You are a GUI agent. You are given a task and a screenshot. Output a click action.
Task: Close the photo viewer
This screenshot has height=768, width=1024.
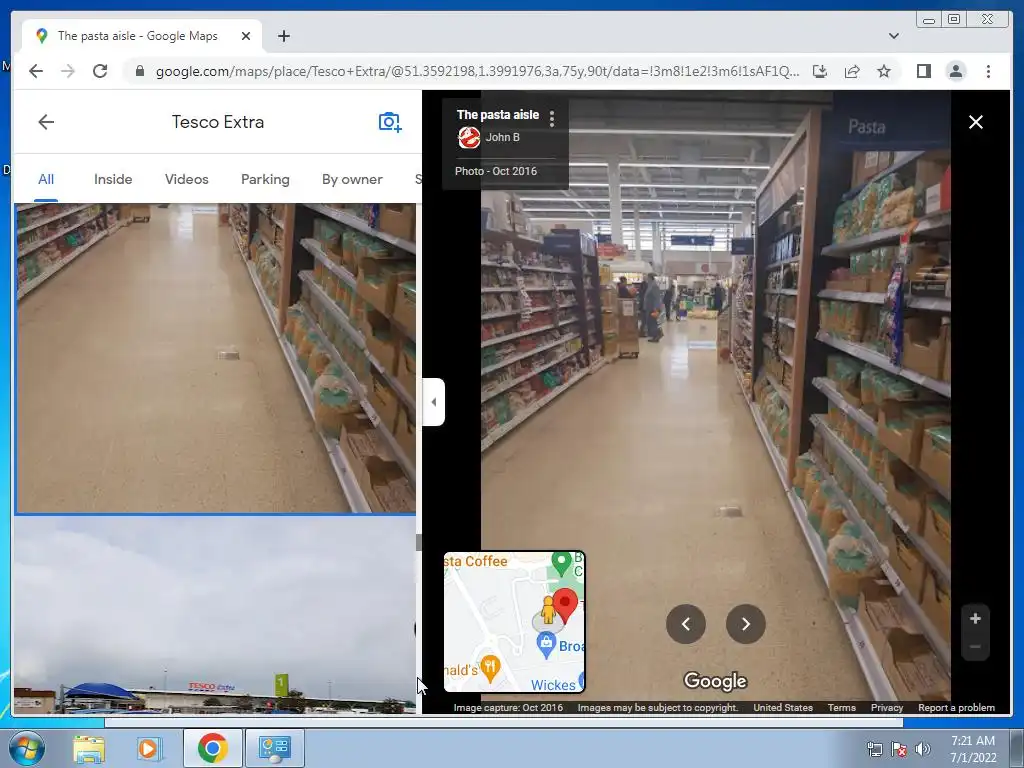pos(976,122)
